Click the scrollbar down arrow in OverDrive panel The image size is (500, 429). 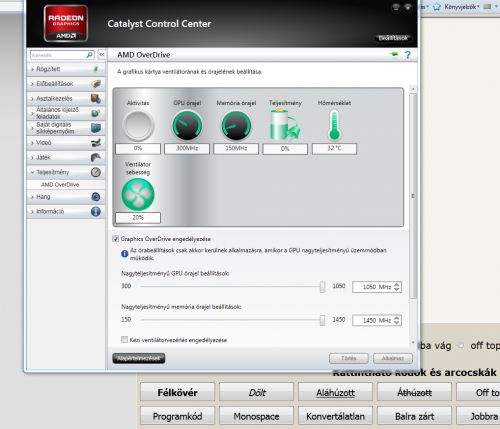pyautogui.click(x=413, y=342)
